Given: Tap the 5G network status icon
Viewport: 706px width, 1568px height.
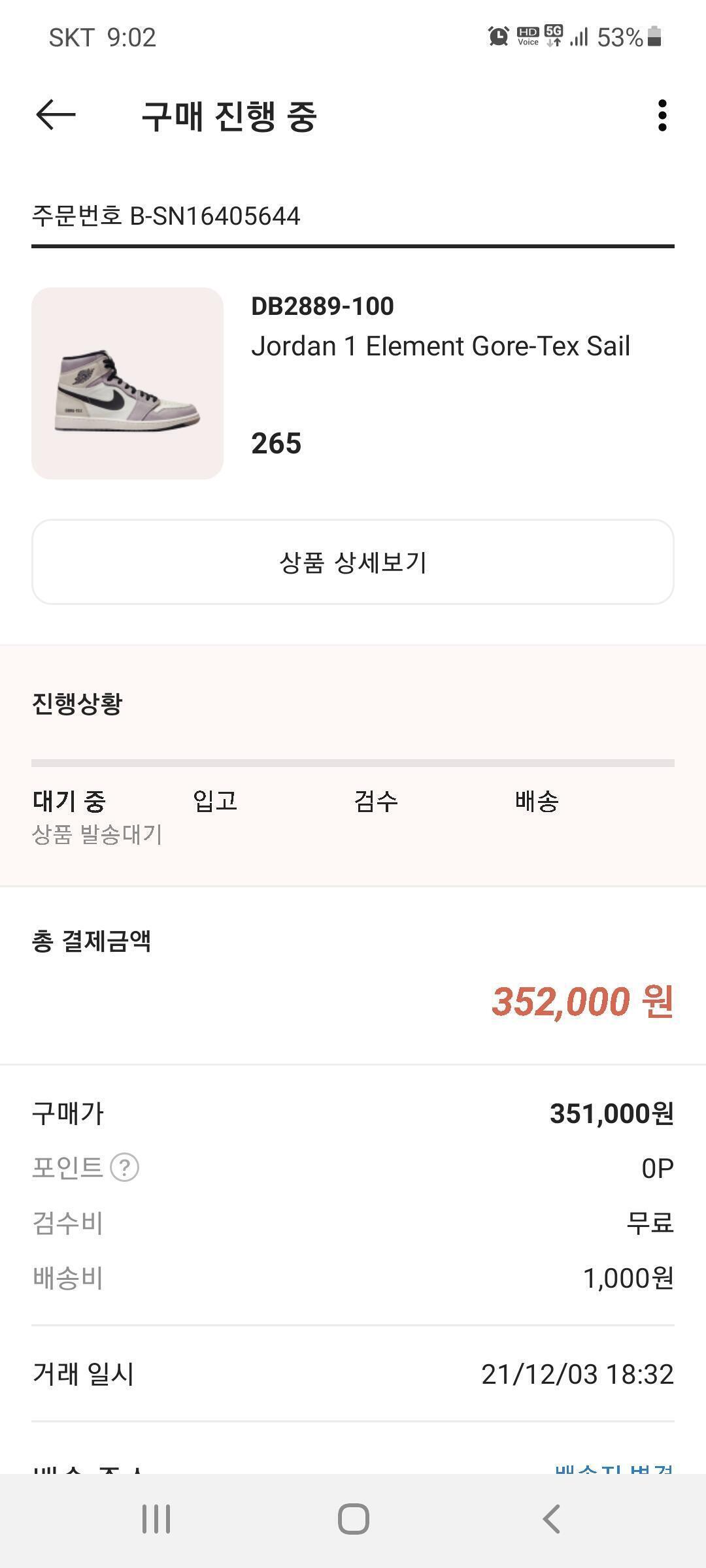Looking at the screenshot, I should (554, 36).
